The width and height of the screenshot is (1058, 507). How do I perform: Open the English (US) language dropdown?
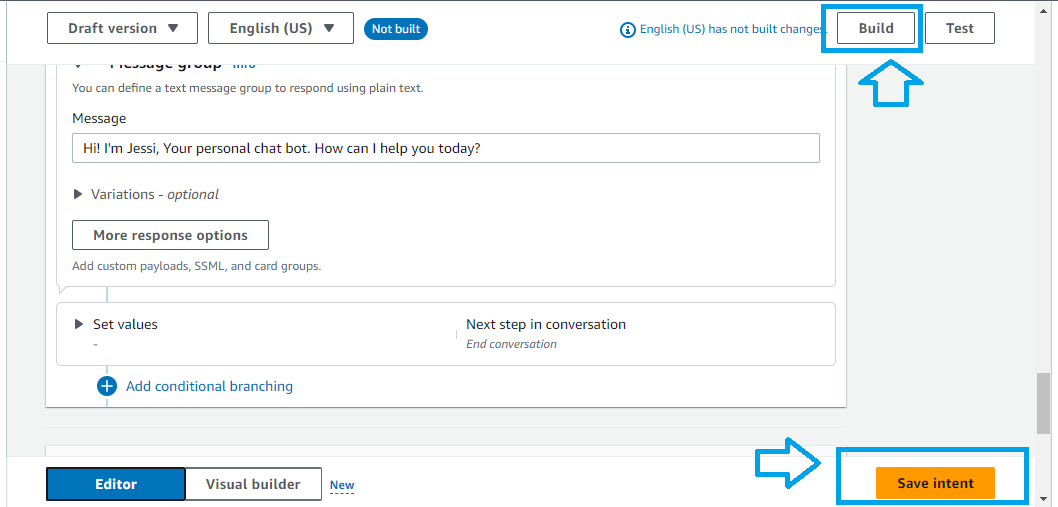281,28
